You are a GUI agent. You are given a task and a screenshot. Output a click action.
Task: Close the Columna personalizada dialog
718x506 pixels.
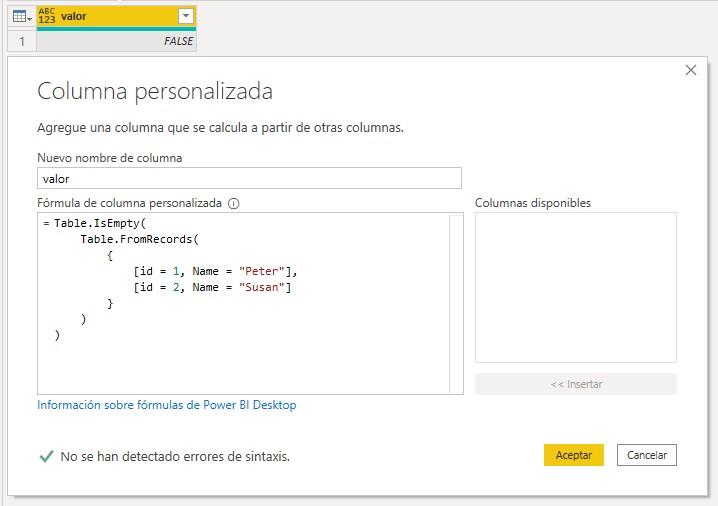pos(691,70)
